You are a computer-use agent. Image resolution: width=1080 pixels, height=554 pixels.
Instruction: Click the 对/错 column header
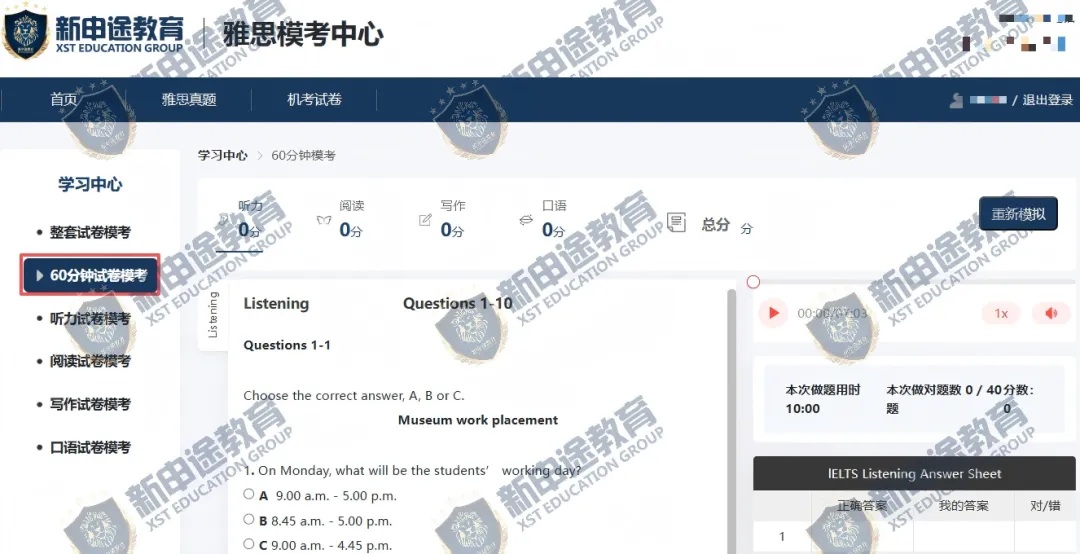coord(1045,506)
